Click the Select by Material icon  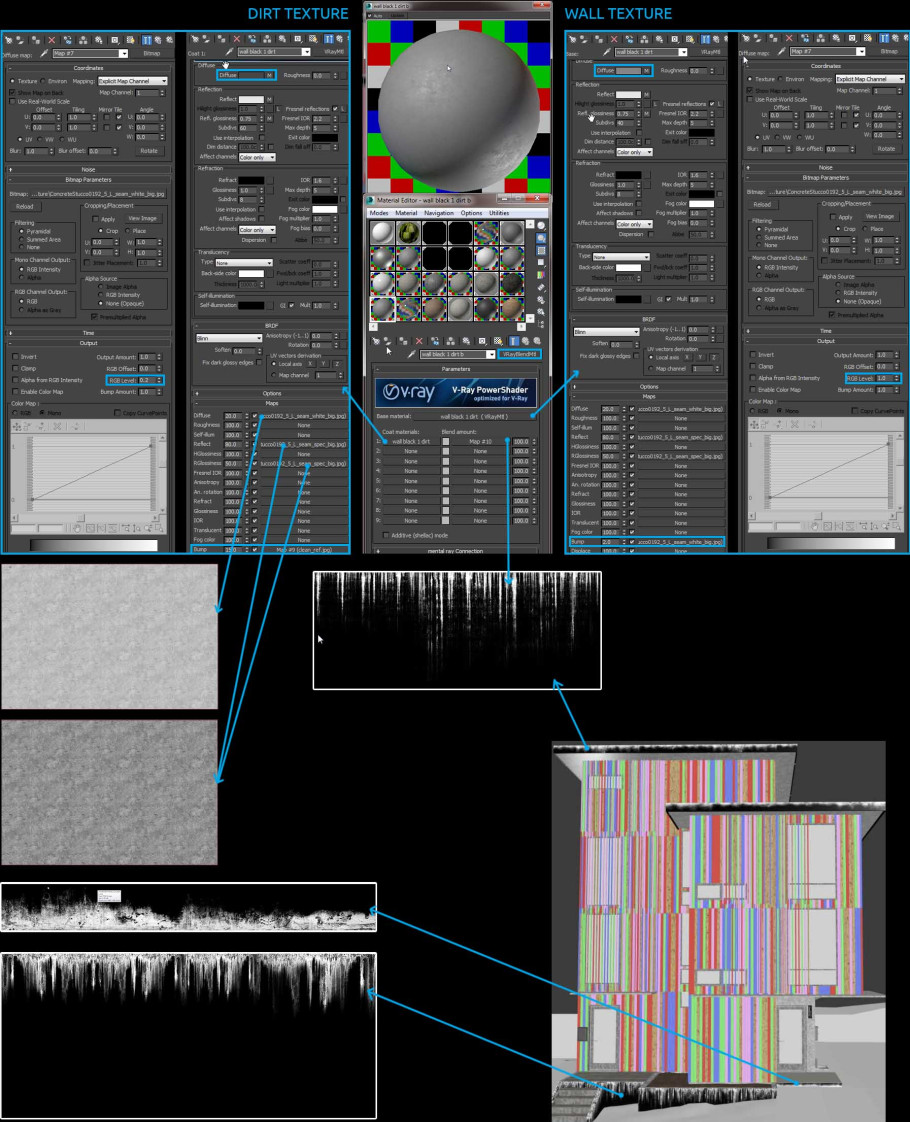(542, 312)
